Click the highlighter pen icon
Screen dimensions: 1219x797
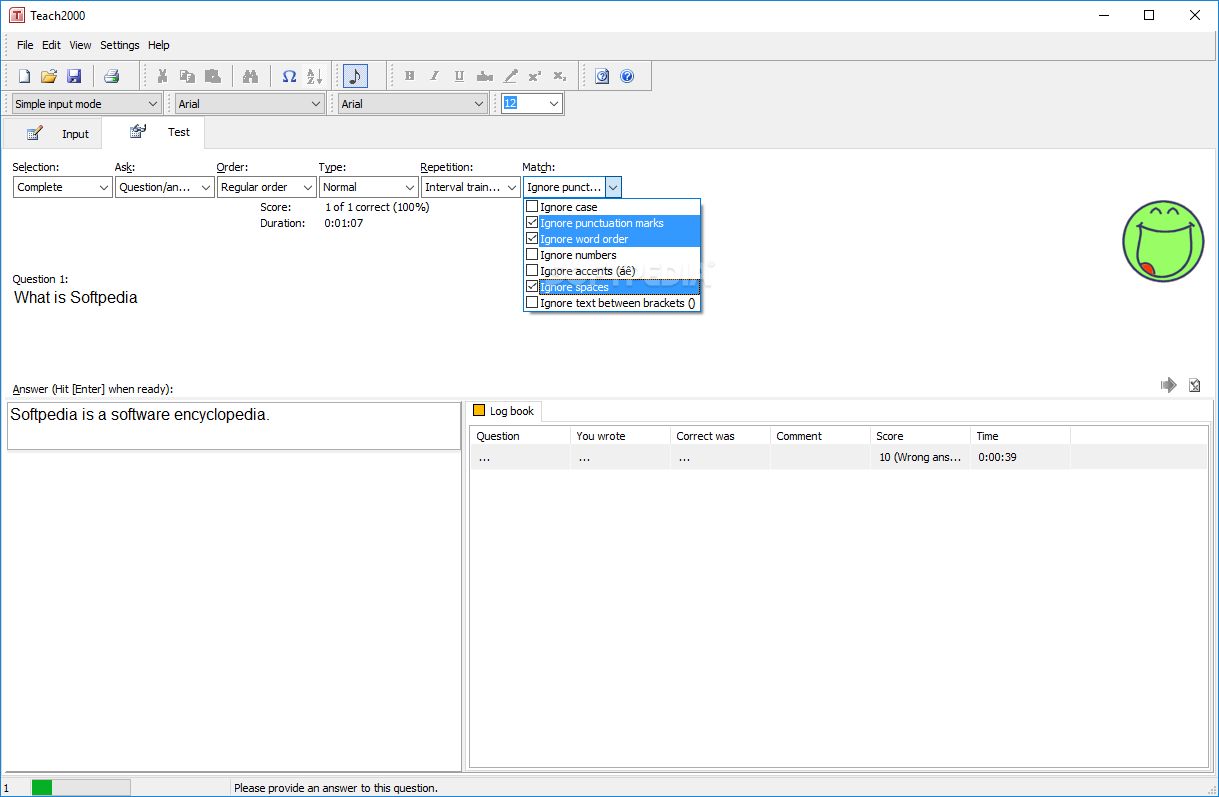coord(510,76)
